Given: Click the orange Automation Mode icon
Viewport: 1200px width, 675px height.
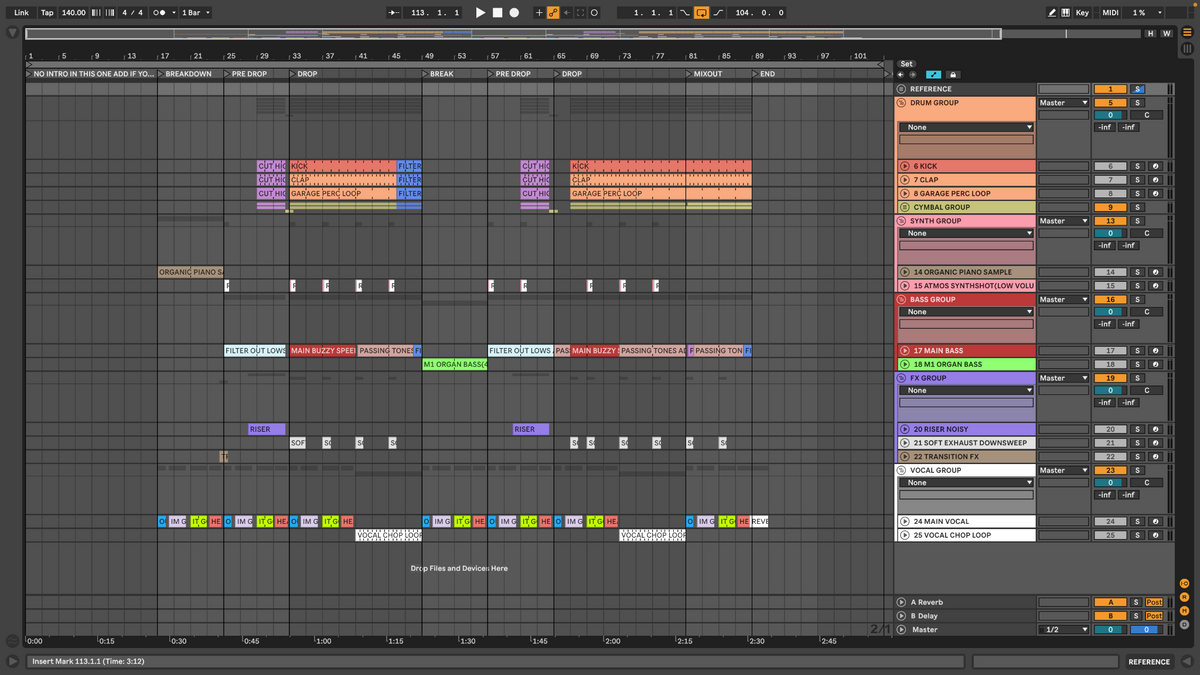Looking at the screenshot, I should point(553,13).
